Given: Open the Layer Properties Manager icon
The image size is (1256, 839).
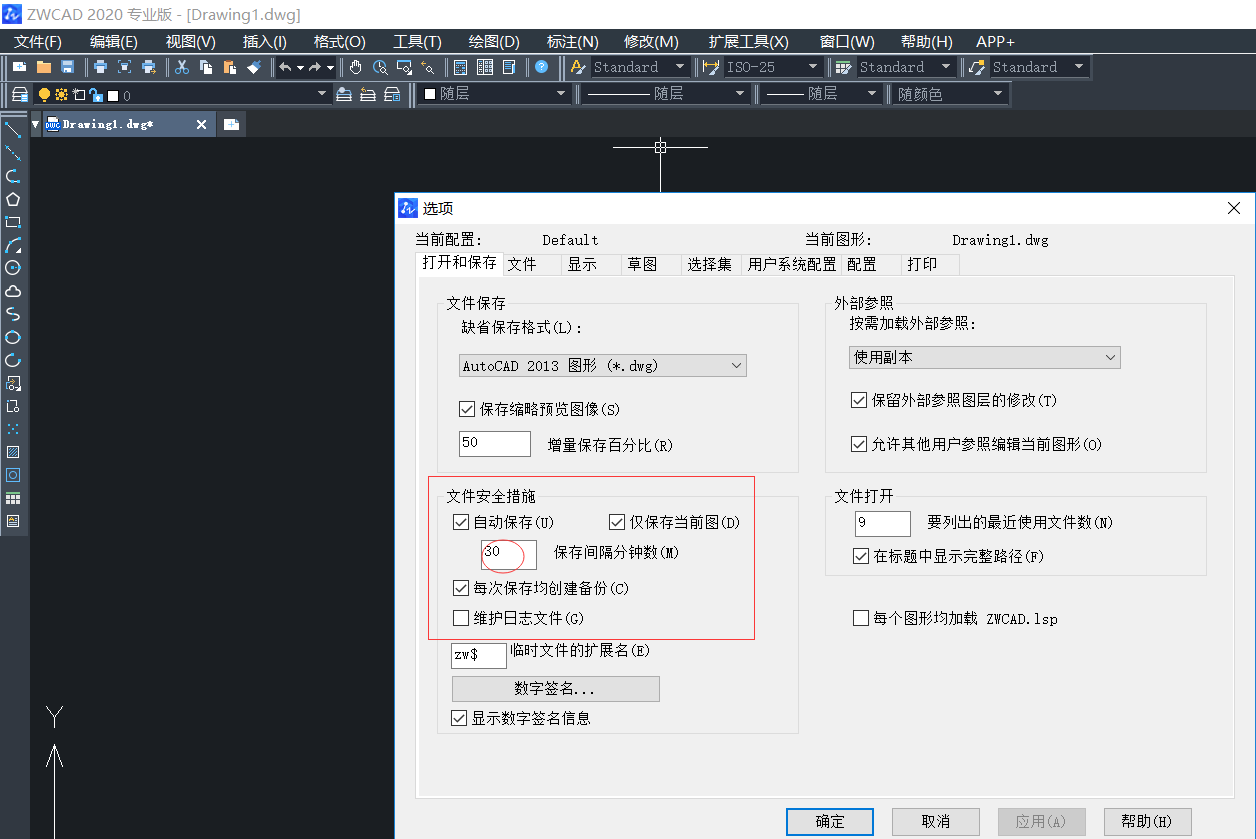Looking at the screenshot, I should pos(20,93).
